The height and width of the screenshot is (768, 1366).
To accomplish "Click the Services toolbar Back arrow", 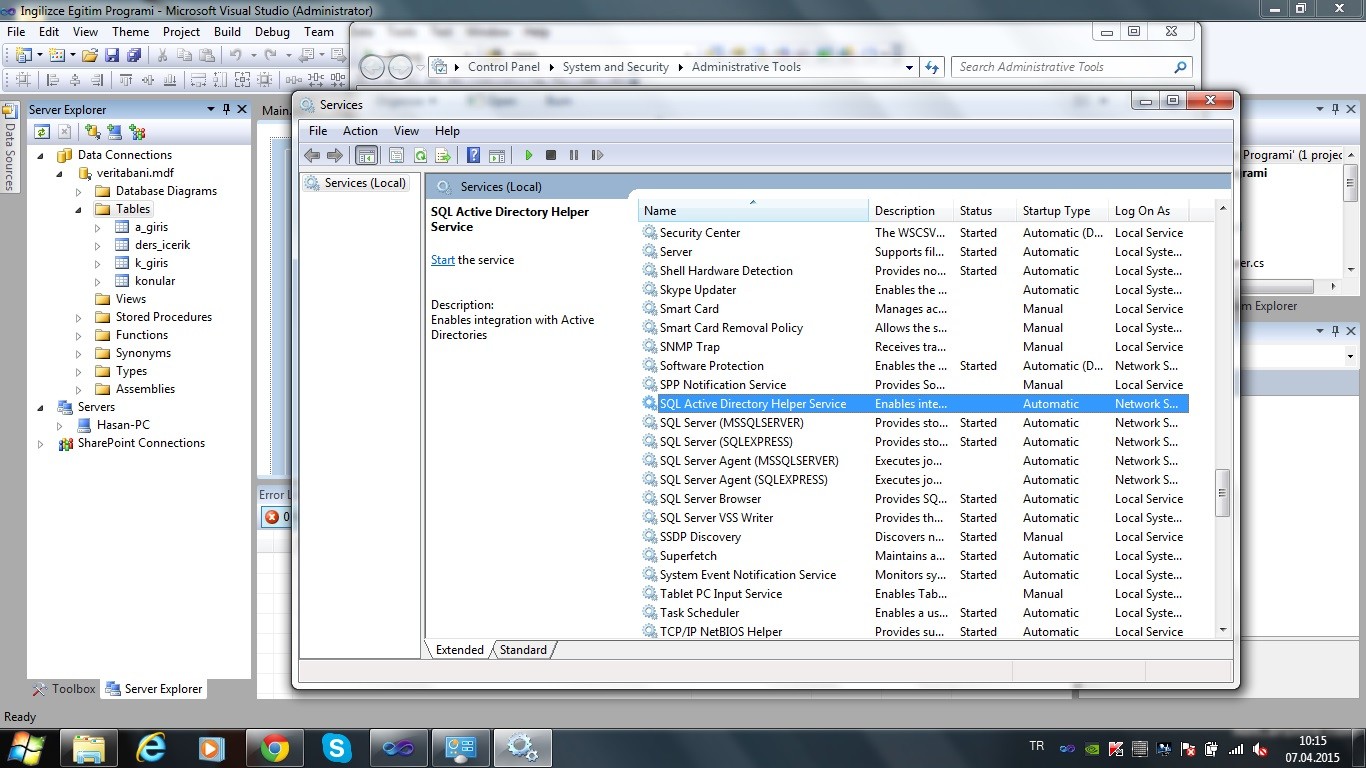I will (x=312, y=155).
